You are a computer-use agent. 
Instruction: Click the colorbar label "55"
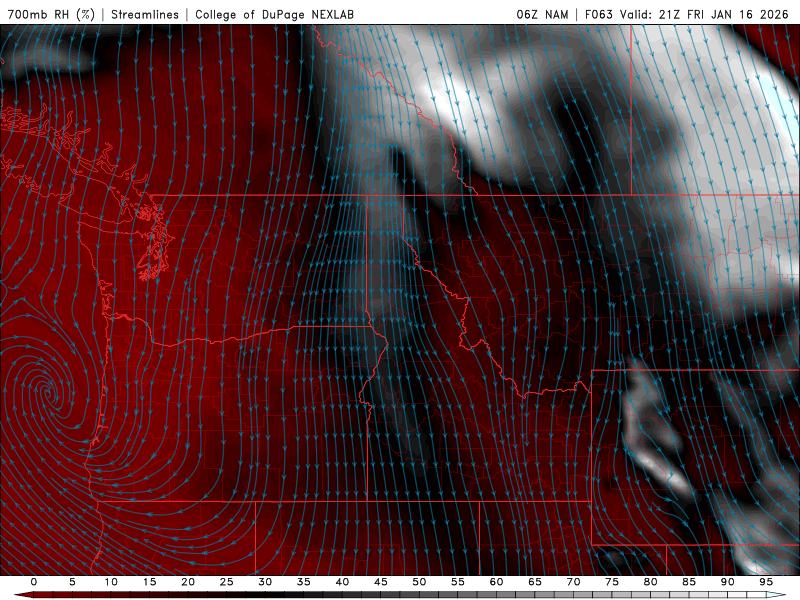pos(458,582)
